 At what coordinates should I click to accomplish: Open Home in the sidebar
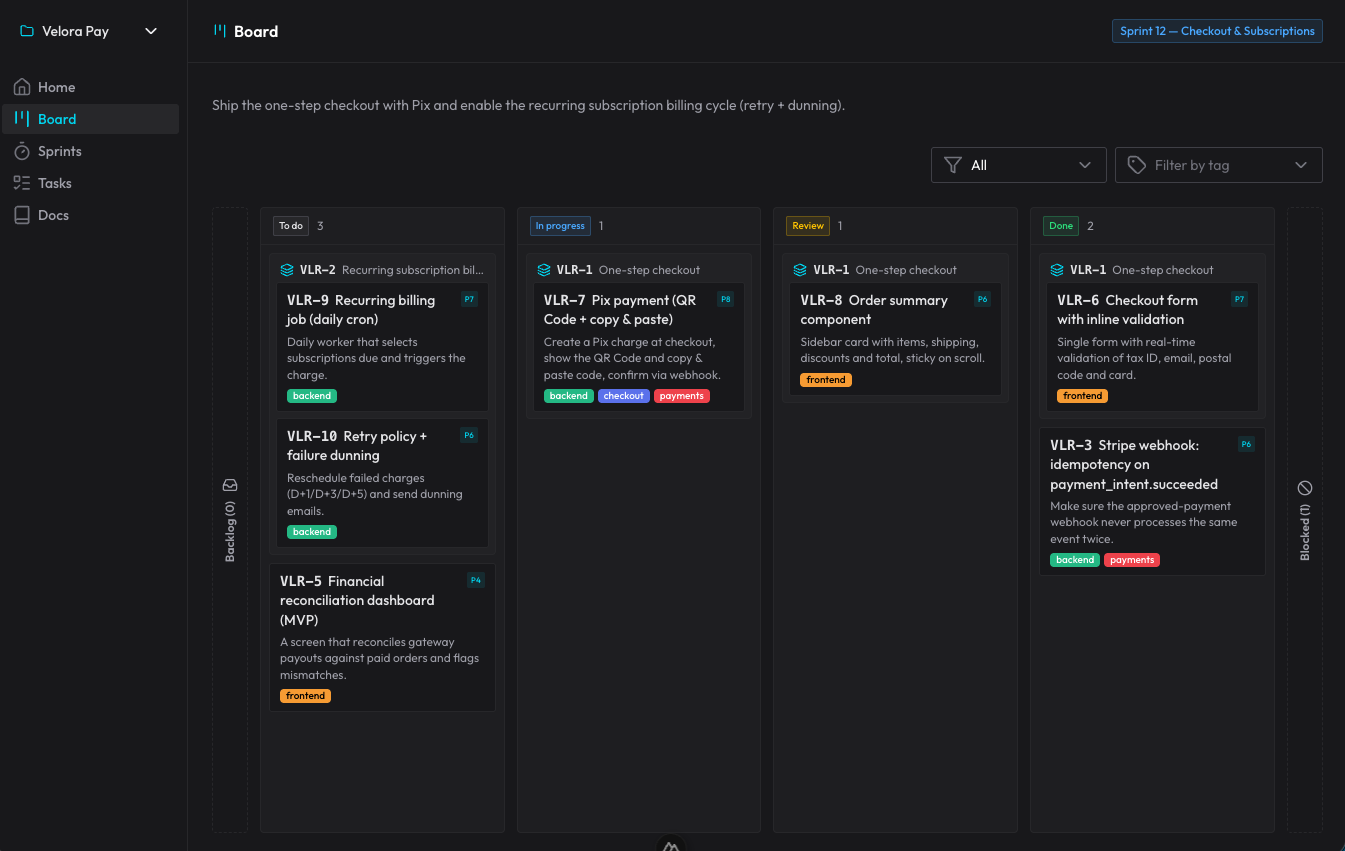pos(90,87)
